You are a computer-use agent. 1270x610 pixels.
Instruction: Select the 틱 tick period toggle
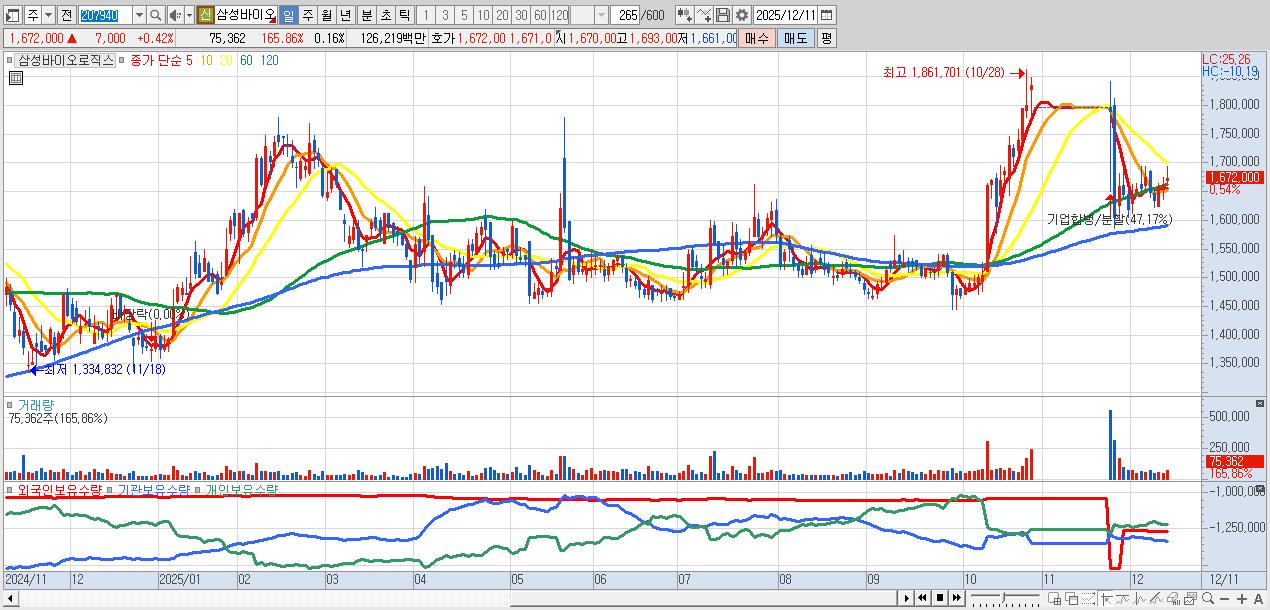tap(405, 15)
